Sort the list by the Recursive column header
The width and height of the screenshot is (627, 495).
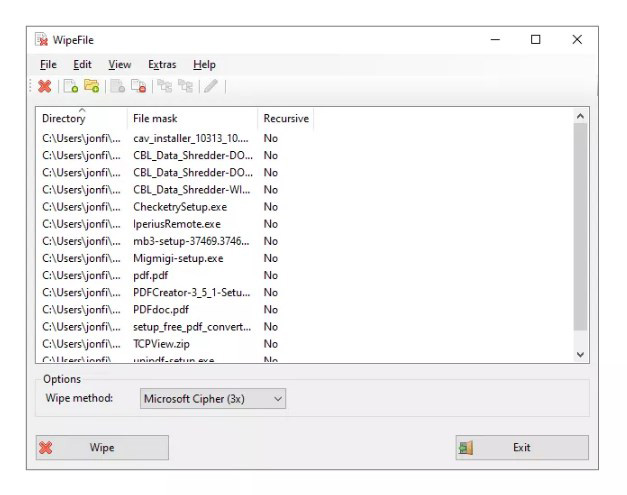(286, 118)
